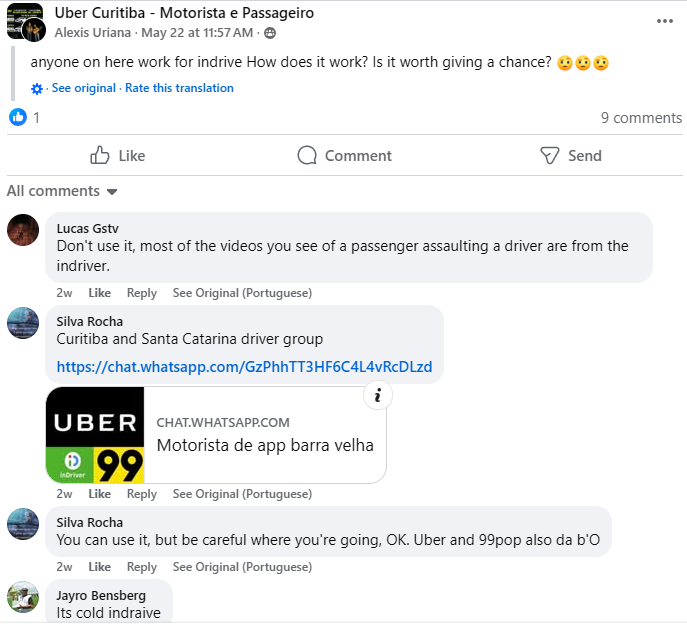
Task: Click the public audience globe icon
Action: [x=269, y=32]
